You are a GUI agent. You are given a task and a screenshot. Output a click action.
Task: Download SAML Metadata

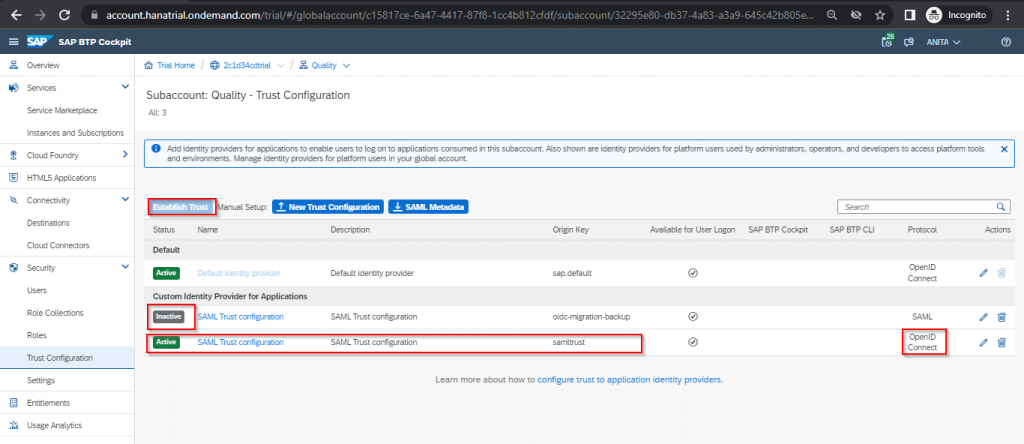pos(428,206)
